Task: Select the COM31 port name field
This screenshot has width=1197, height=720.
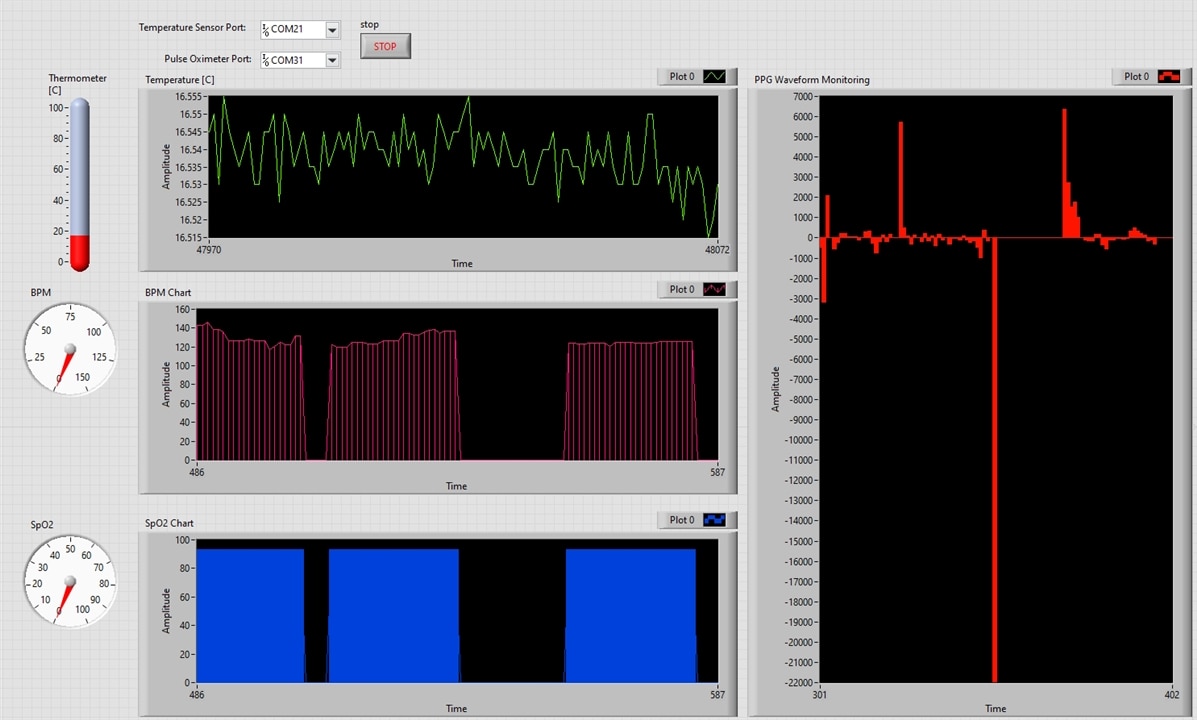Action: point(297,60)
